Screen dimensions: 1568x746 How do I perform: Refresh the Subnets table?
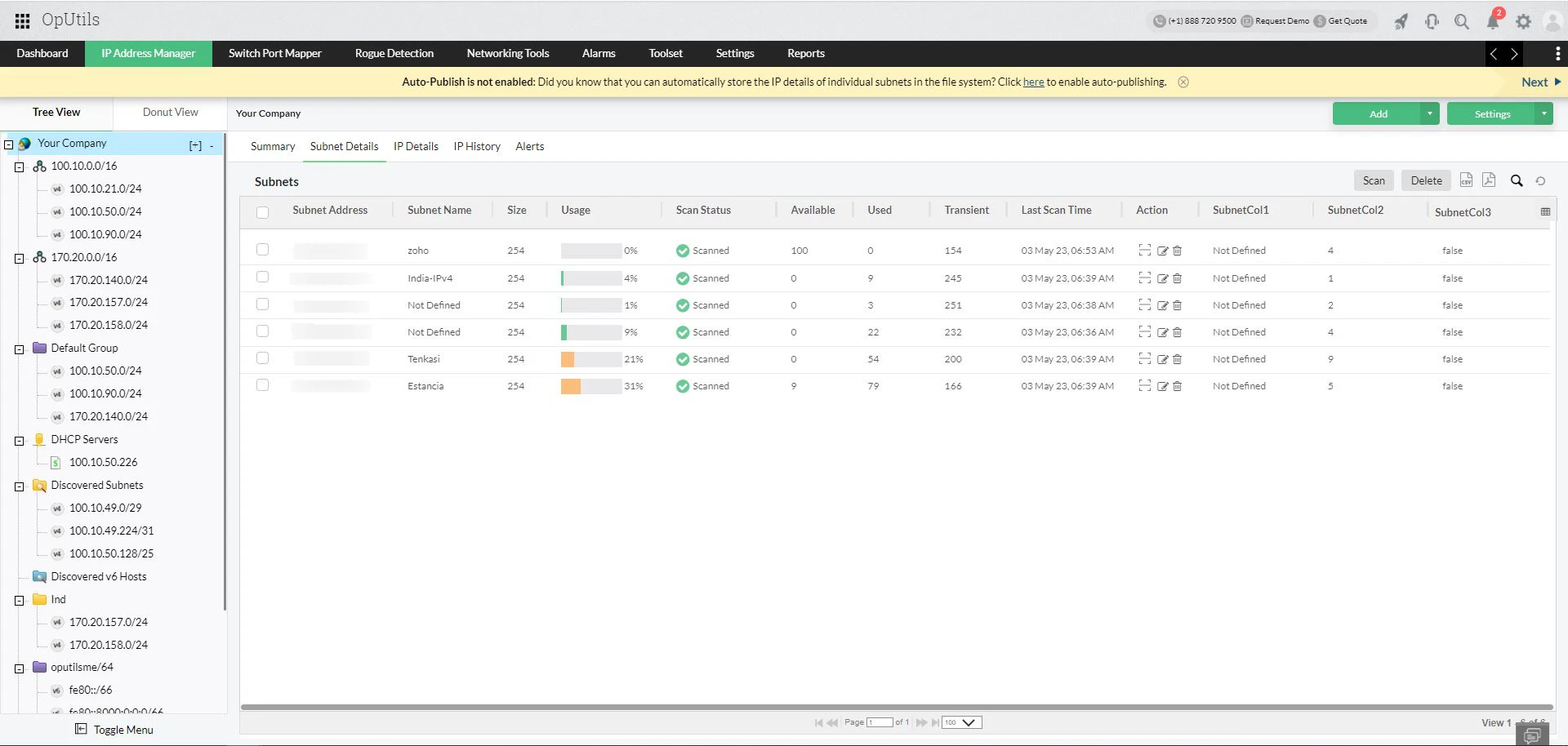pos(1542,180)
